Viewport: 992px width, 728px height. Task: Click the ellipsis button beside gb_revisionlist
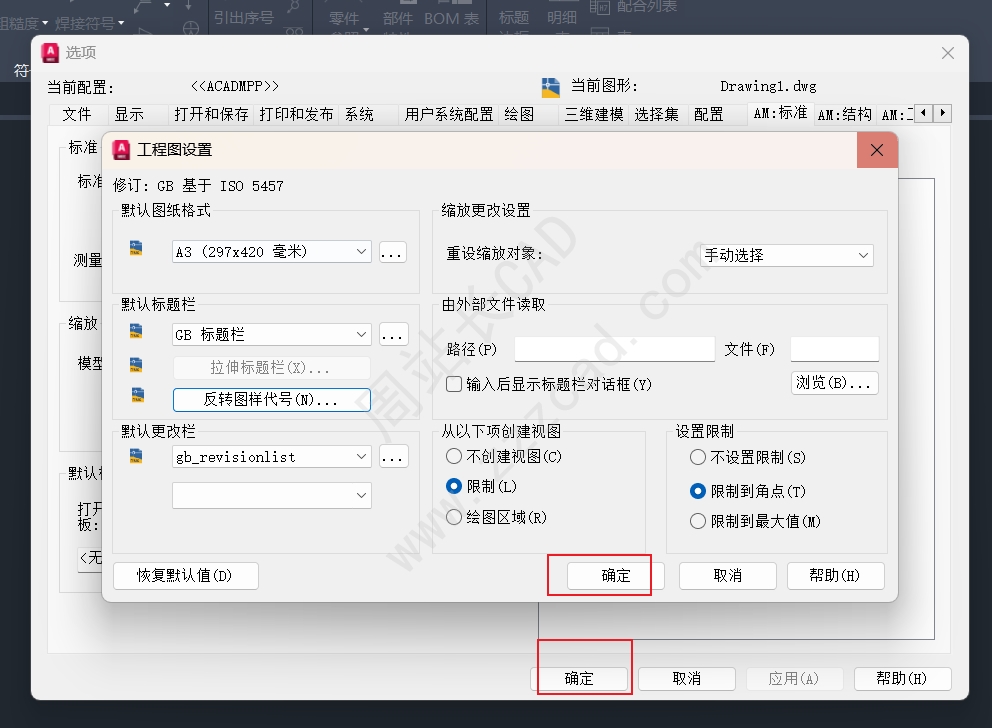(x=393, y=457)
